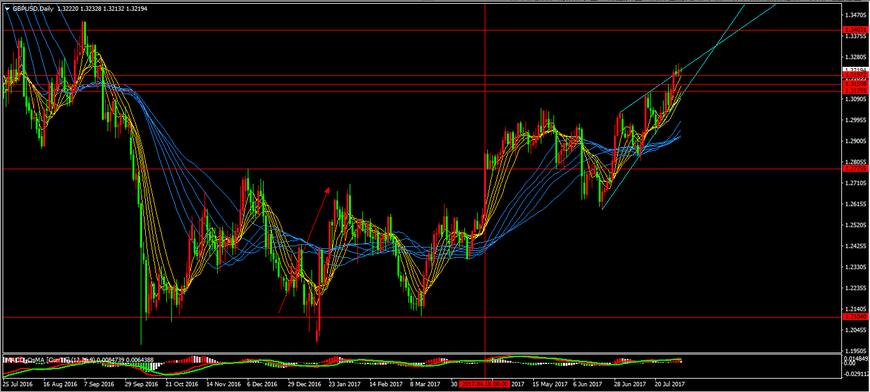Click the 1.34705 price scale label

tap(856, 15)
